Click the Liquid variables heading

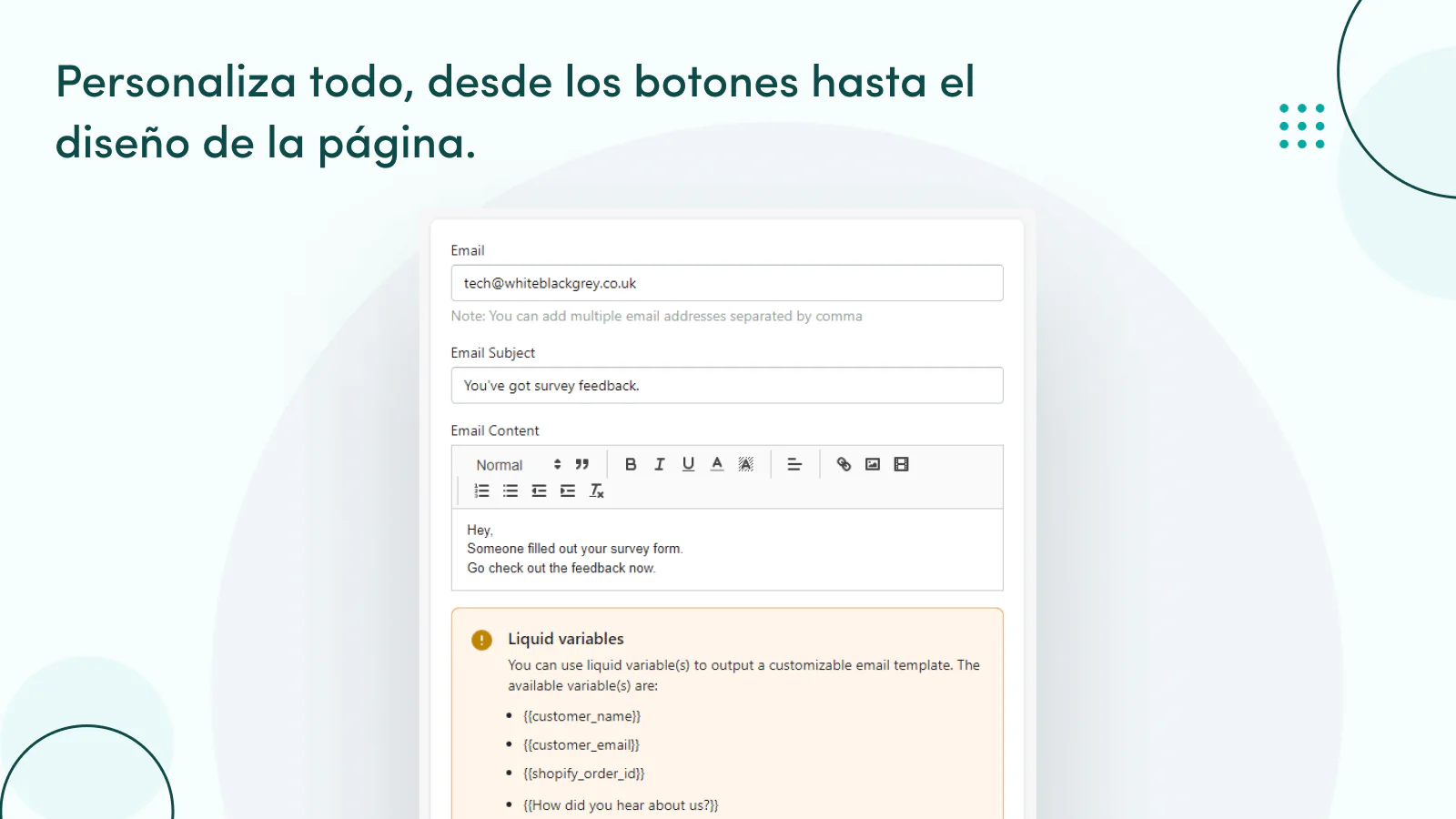click(566, 639)
